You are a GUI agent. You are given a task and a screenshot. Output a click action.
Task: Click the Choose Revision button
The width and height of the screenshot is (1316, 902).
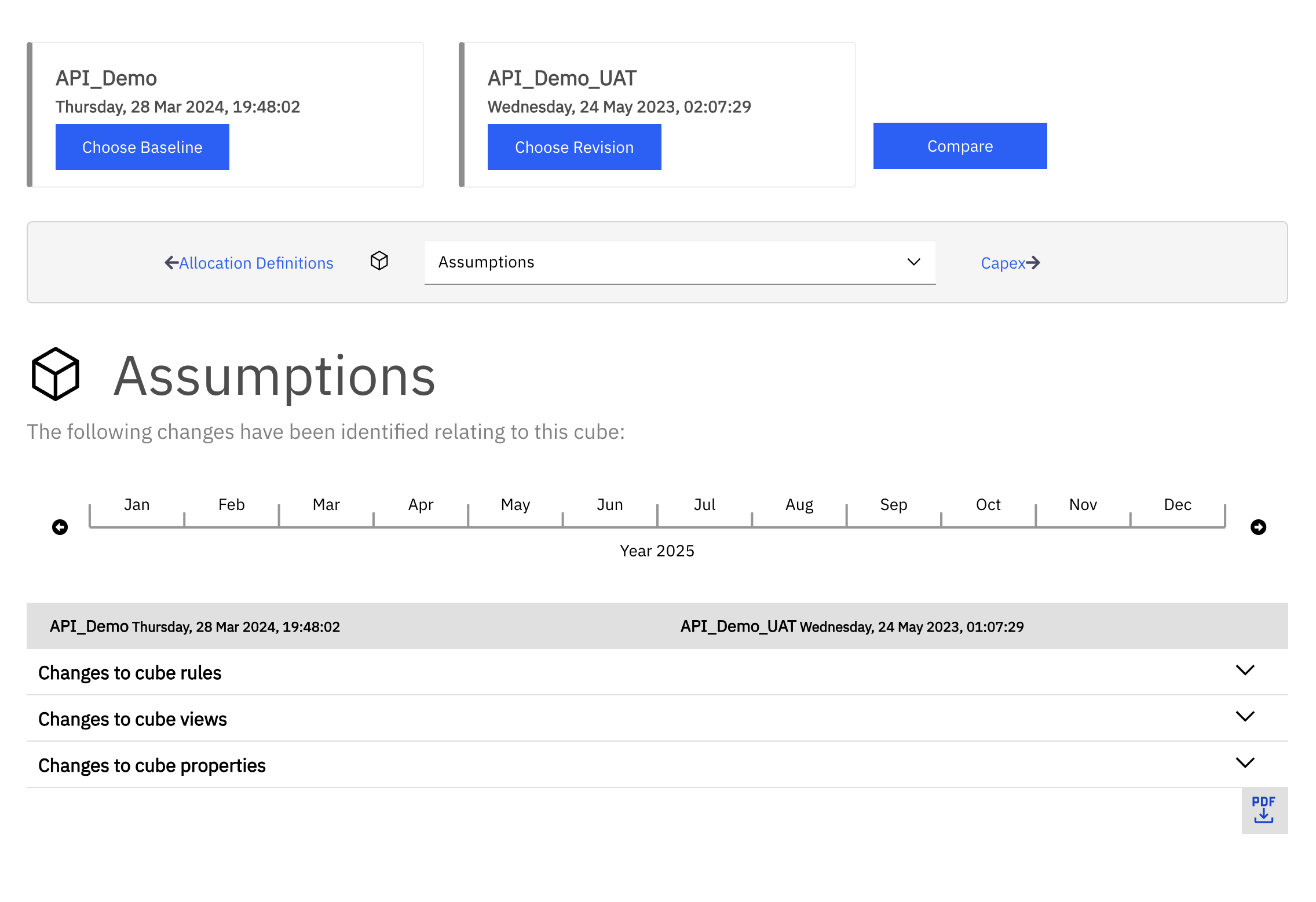point(575,147)
